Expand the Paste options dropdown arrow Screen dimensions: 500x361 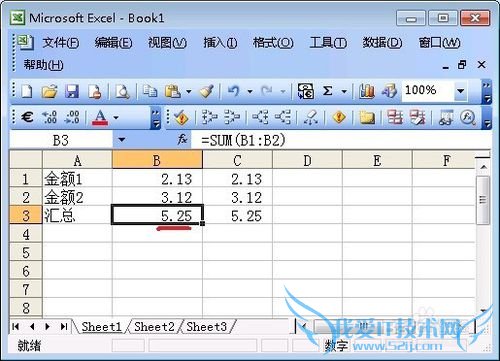189,91
